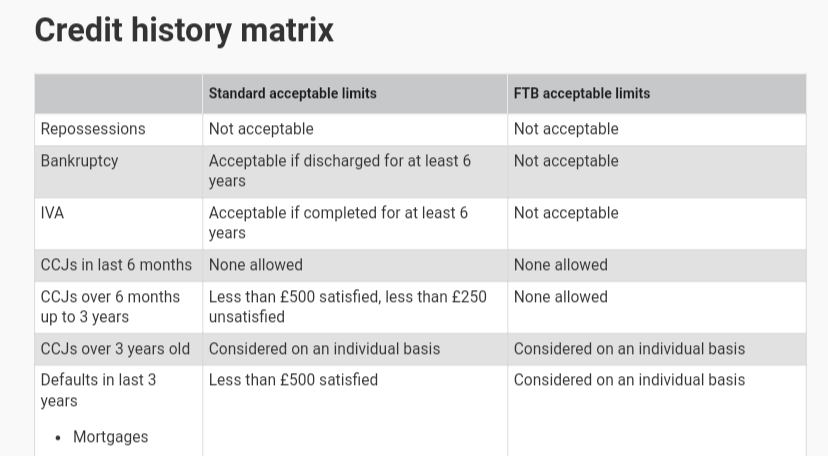
Task: Click the "CCJs over 3 years old" label
Action: click(115, 349)
